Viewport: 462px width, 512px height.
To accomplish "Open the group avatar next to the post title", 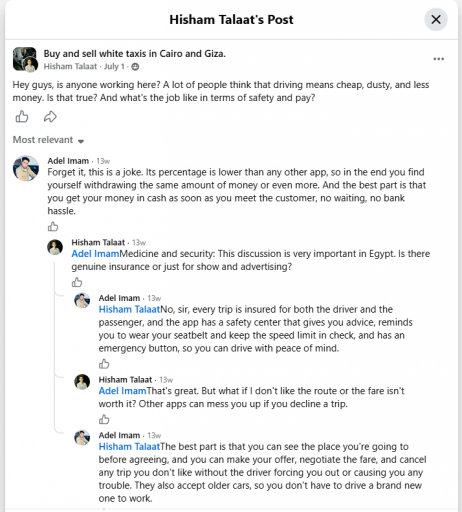I will click(x=25, y=59).
